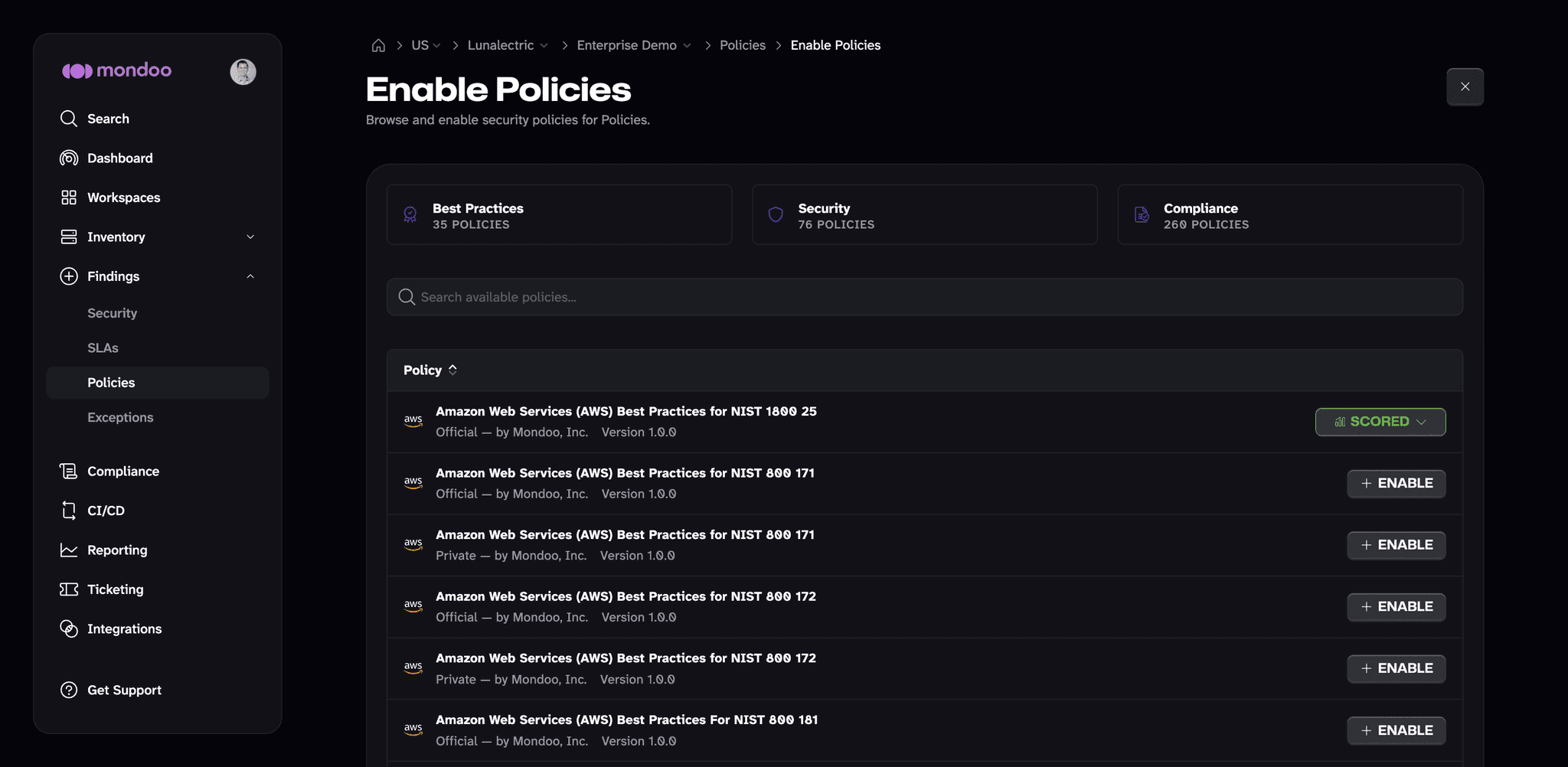Open NIST 800 181 policy title
Screen dimensions: 1568x767
627,720
